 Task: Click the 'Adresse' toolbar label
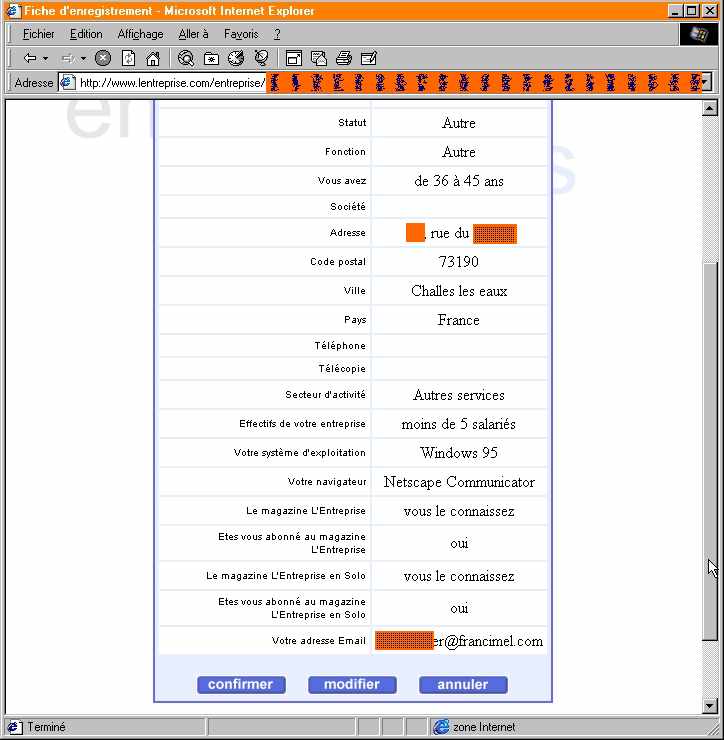[x=34, y=83]
